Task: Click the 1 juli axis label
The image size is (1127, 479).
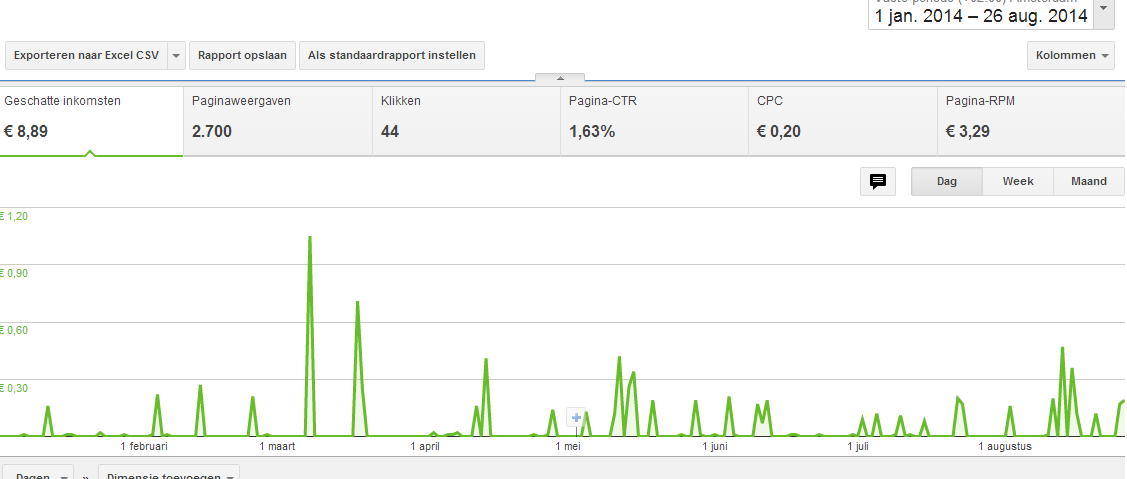Action: coord(857,447)
